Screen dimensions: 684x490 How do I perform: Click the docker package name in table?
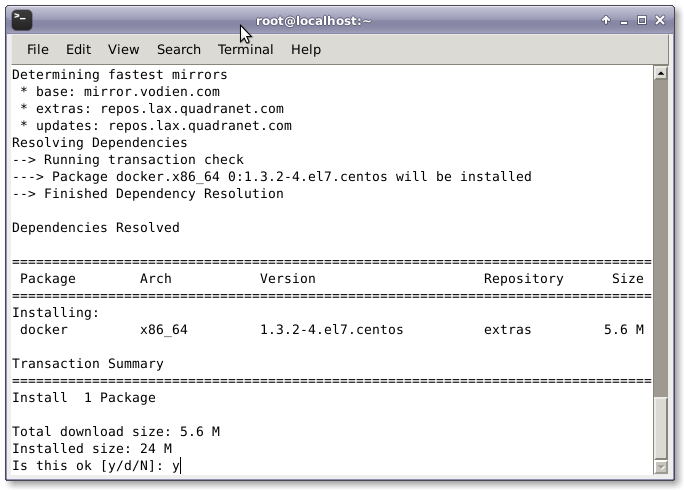coord(44,329)
